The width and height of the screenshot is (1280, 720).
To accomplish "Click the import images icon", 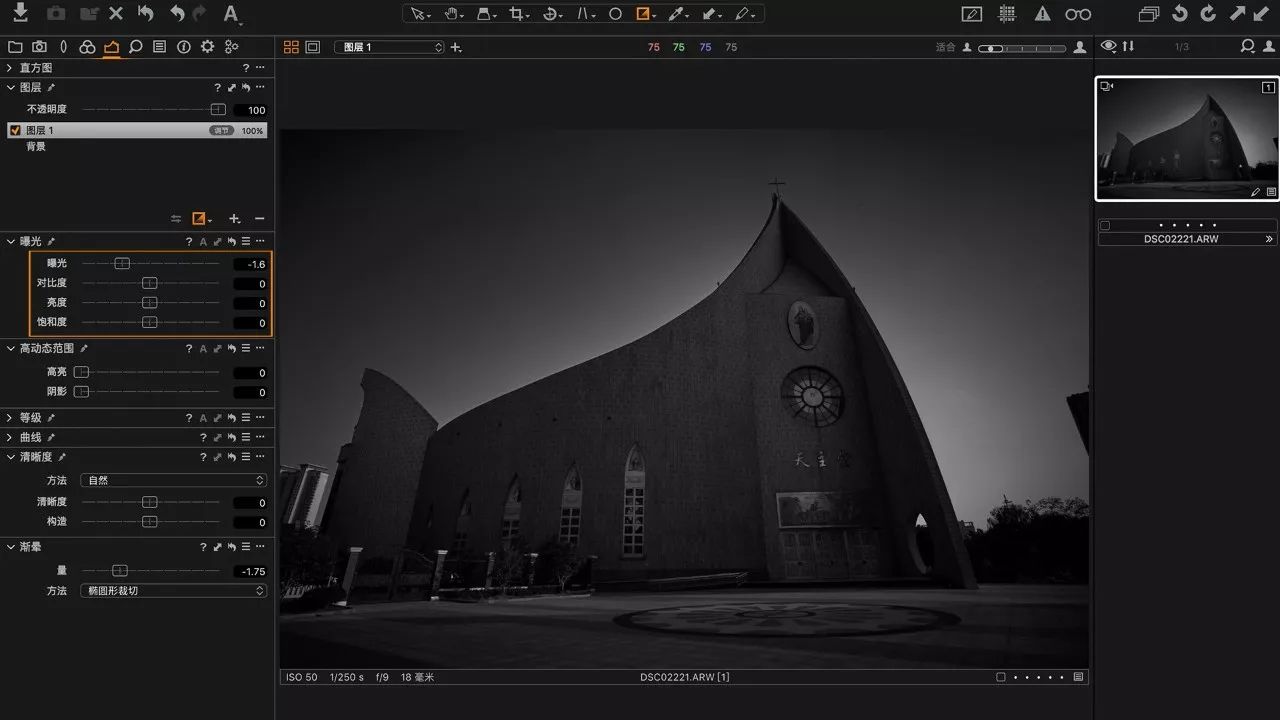I will point(21,13).
